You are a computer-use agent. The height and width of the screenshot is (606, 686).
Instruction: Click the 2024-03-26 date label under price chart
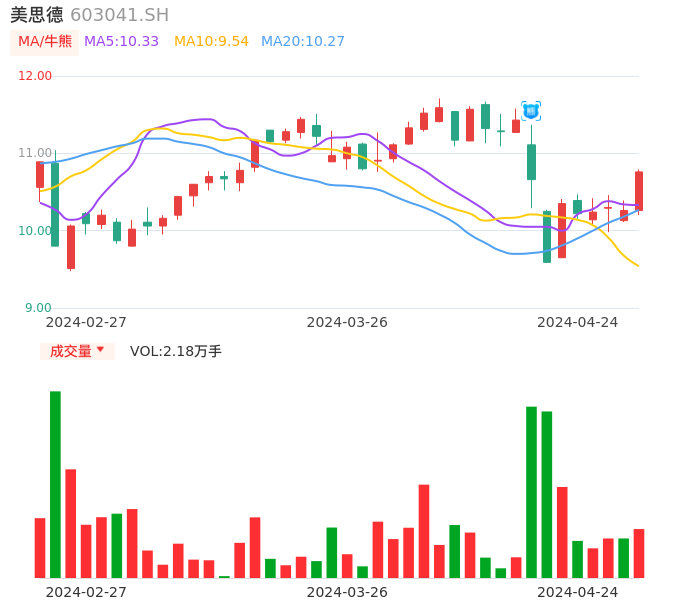[x=347, y=322]
